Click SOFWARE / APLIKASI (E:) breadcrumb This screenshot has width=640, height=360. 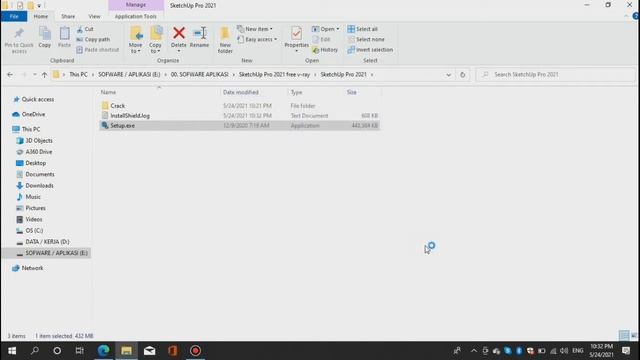[129, 74]
